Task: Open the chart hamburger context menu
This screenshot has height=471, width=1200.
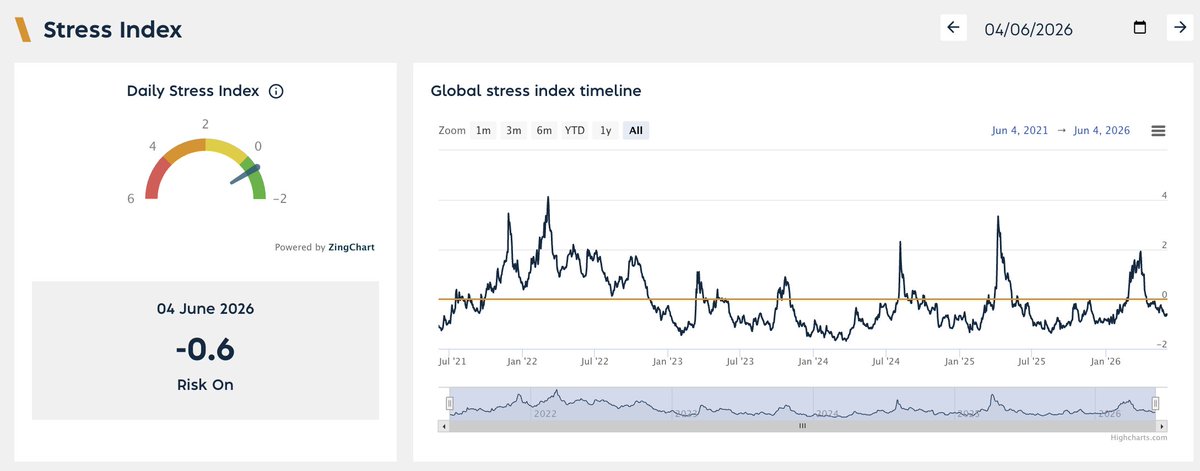Action: click(1158, 131)
